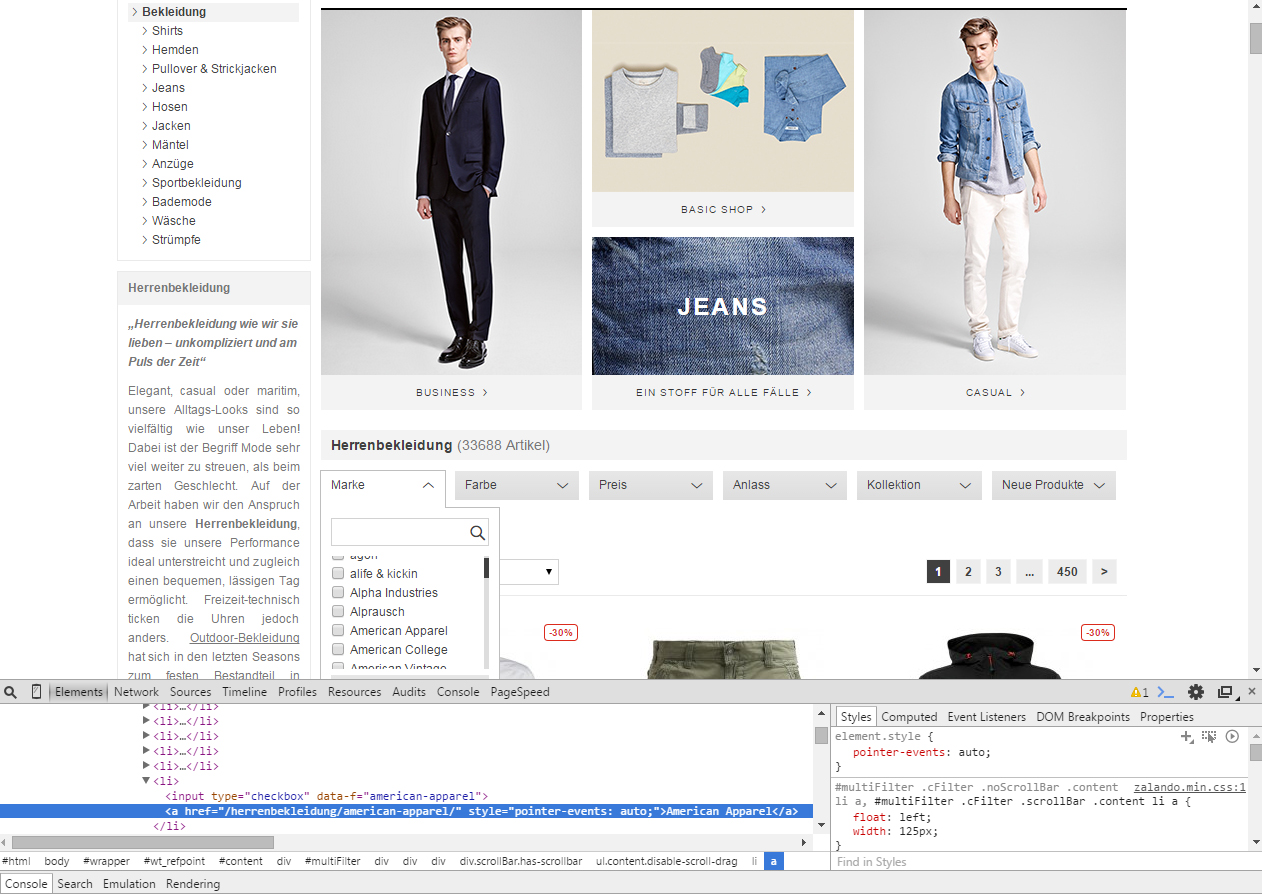Go to results page 3
Screen dimensions: 1262x894
coord(997,572)
